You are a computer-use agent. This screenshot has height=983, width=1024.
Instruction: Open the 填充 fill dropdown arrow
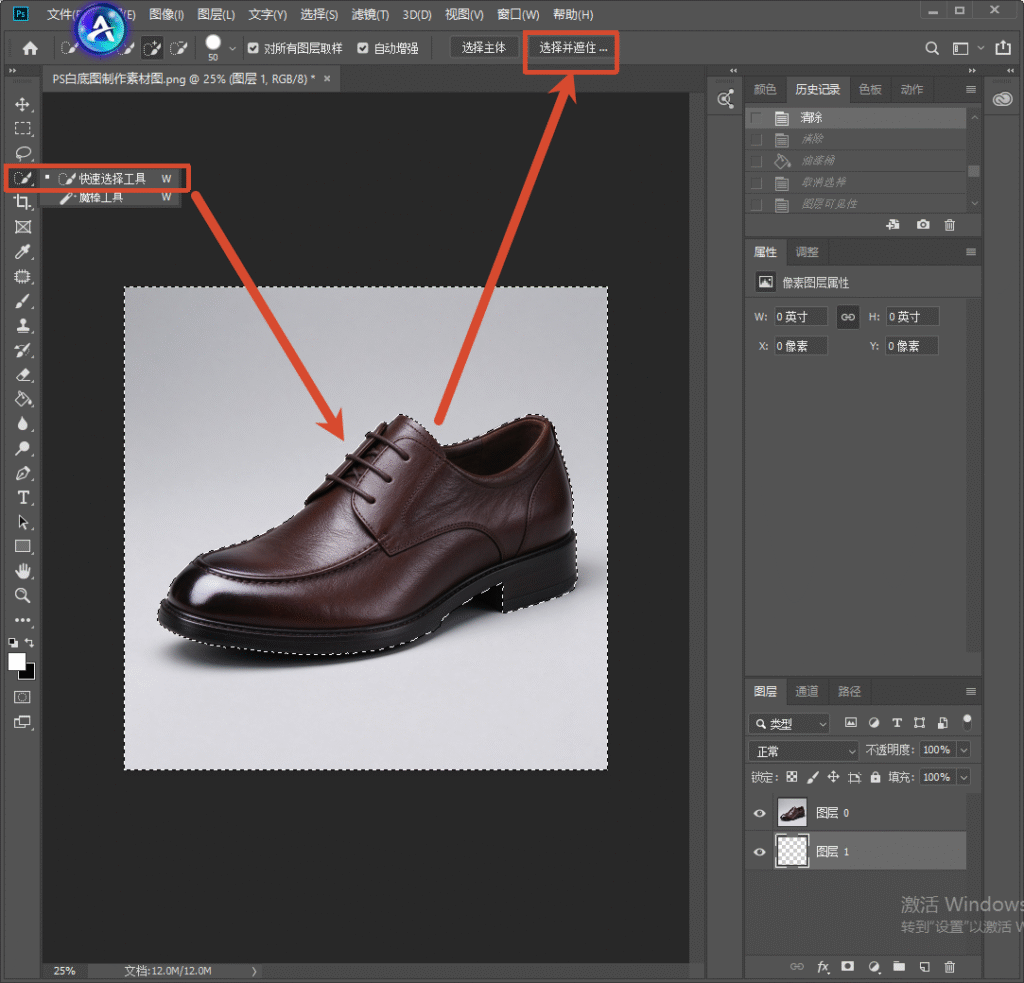tap(964, 777)
